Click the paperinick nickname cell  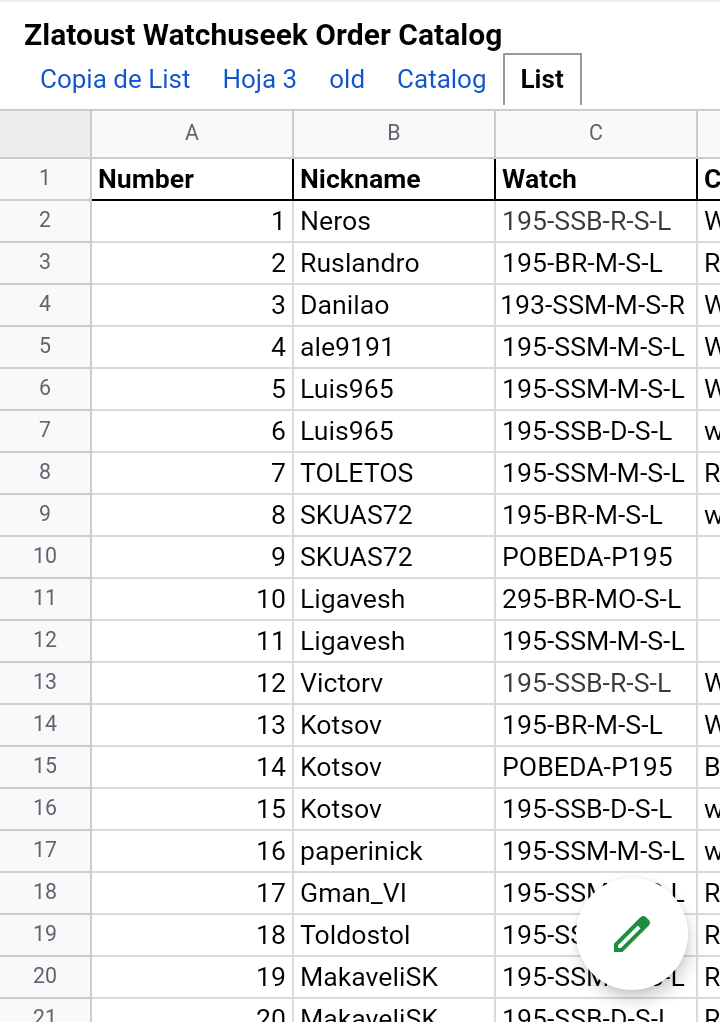[394, 851]
